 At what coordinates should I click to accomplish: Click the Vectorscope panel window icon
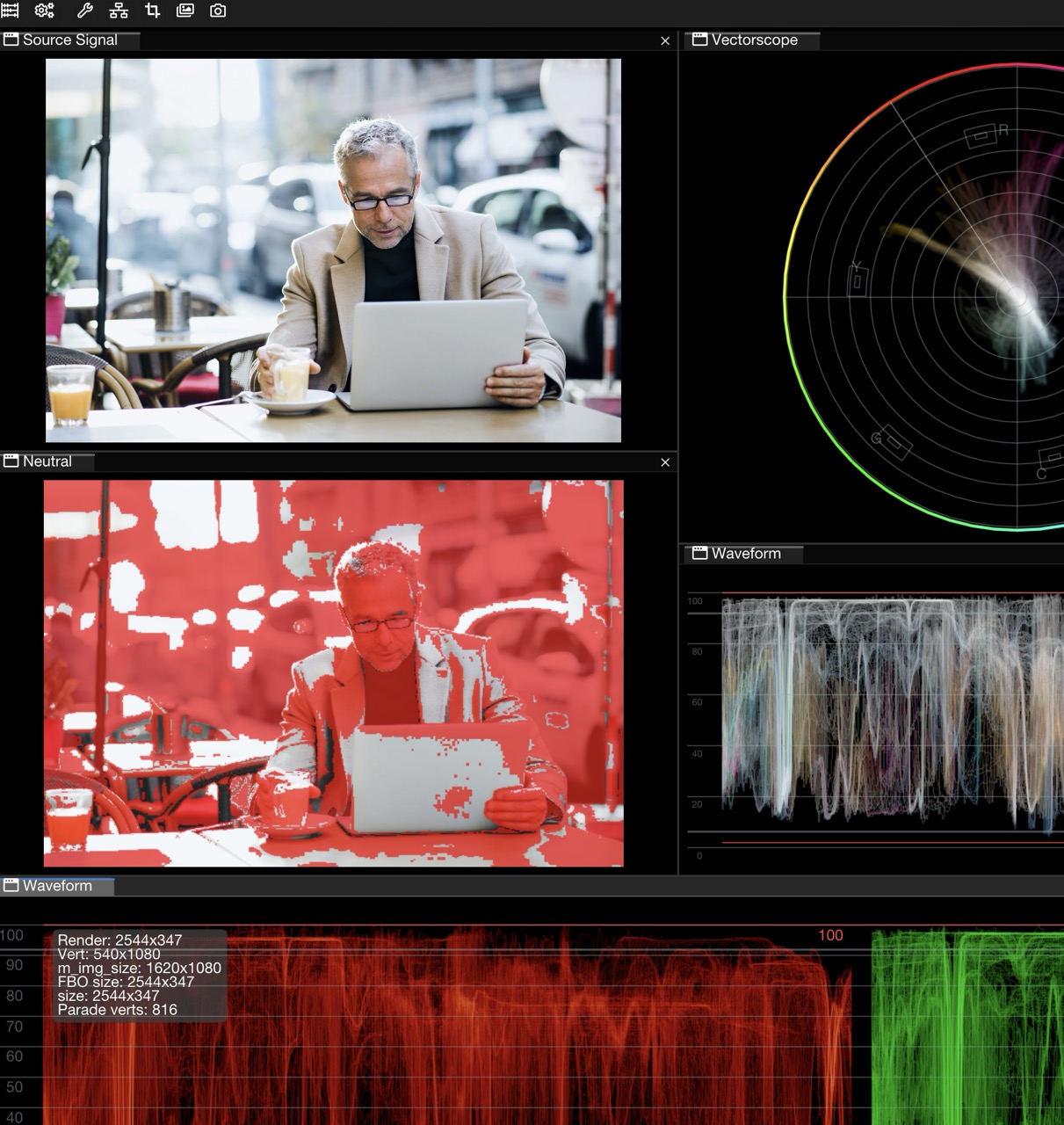coord(700,40)
